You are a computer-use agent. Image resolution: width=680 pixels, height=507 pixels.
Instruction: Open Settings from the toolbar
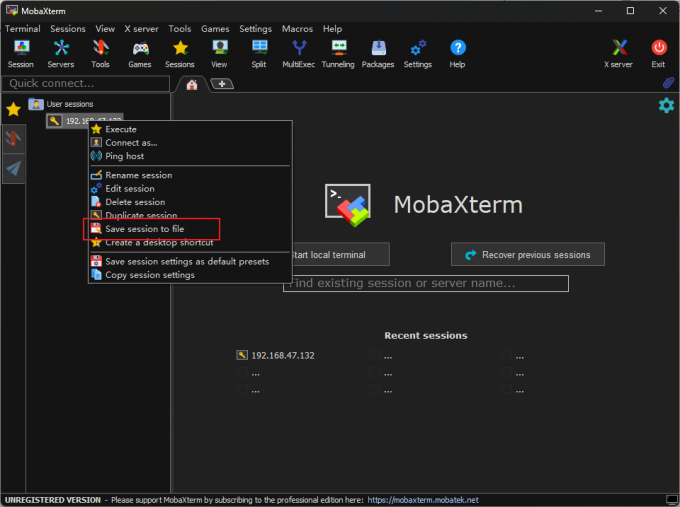pyautogui.click(x=418, y=54)
